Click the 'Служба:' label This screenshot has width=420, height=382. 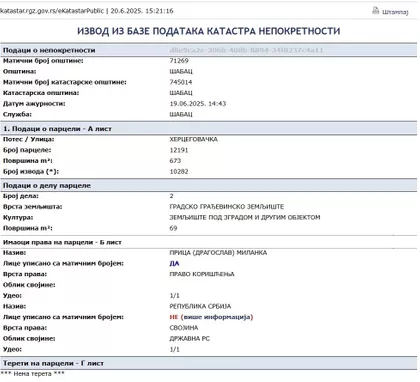(17, 114)
